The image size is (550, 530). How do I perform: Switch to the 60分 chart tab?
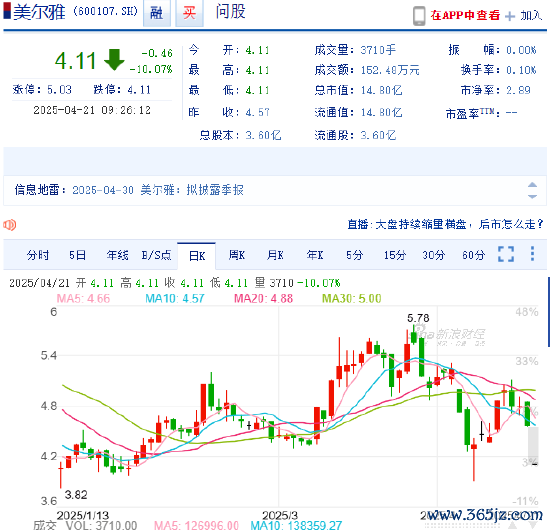[474, 255]
